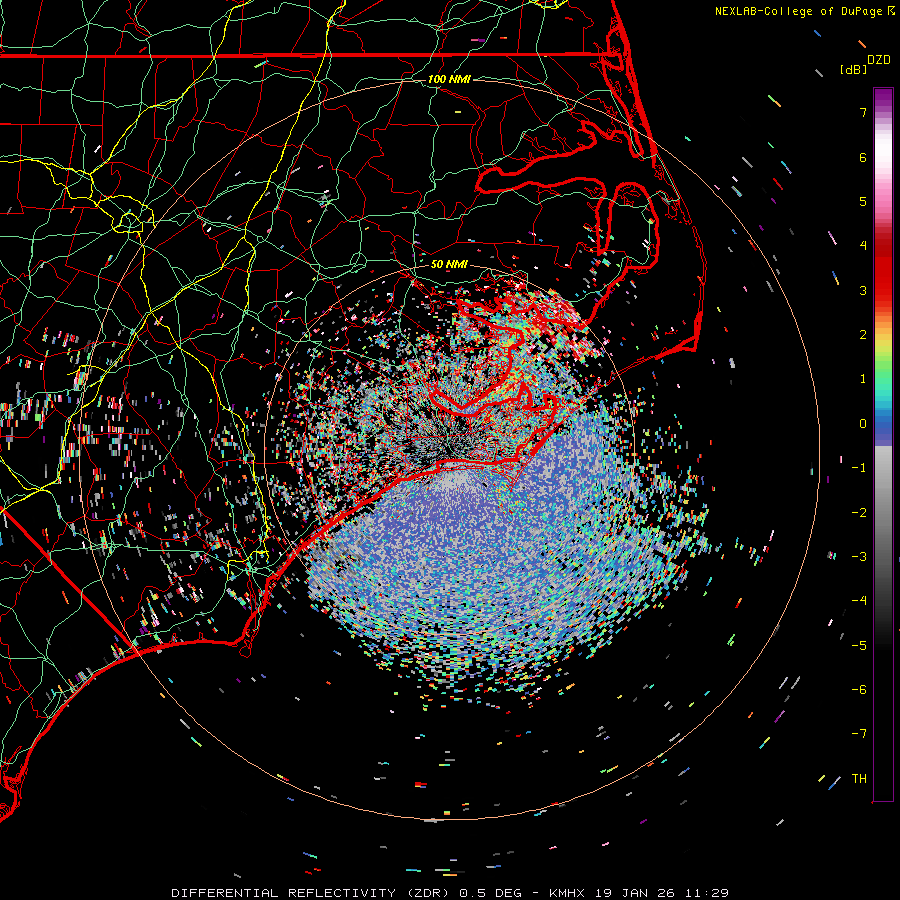Viewport: 900px width, 900px height.
Task: Select the 4 tick on the color scale
Action: point(863,246)
